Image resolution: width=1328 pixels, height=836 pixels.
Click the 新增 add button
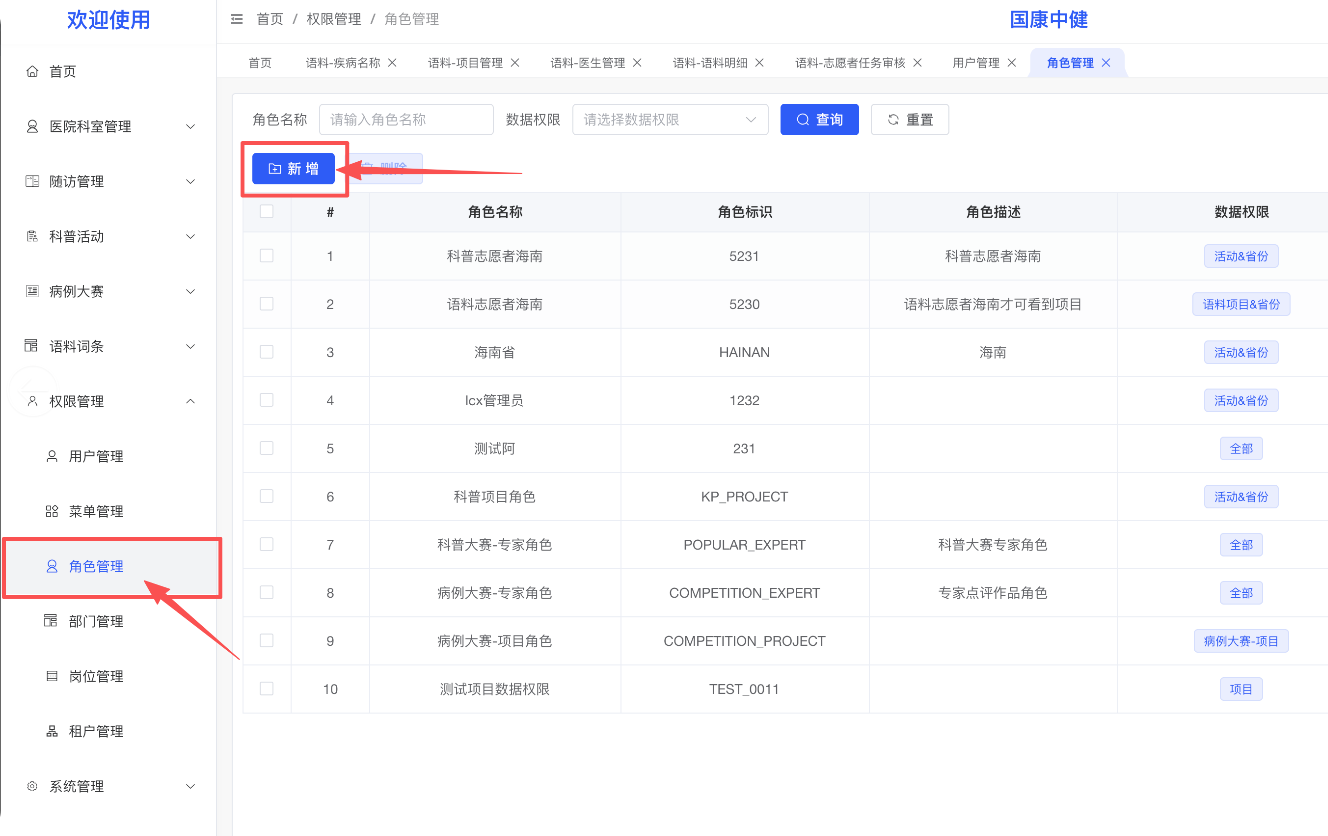tap(294, 169)
